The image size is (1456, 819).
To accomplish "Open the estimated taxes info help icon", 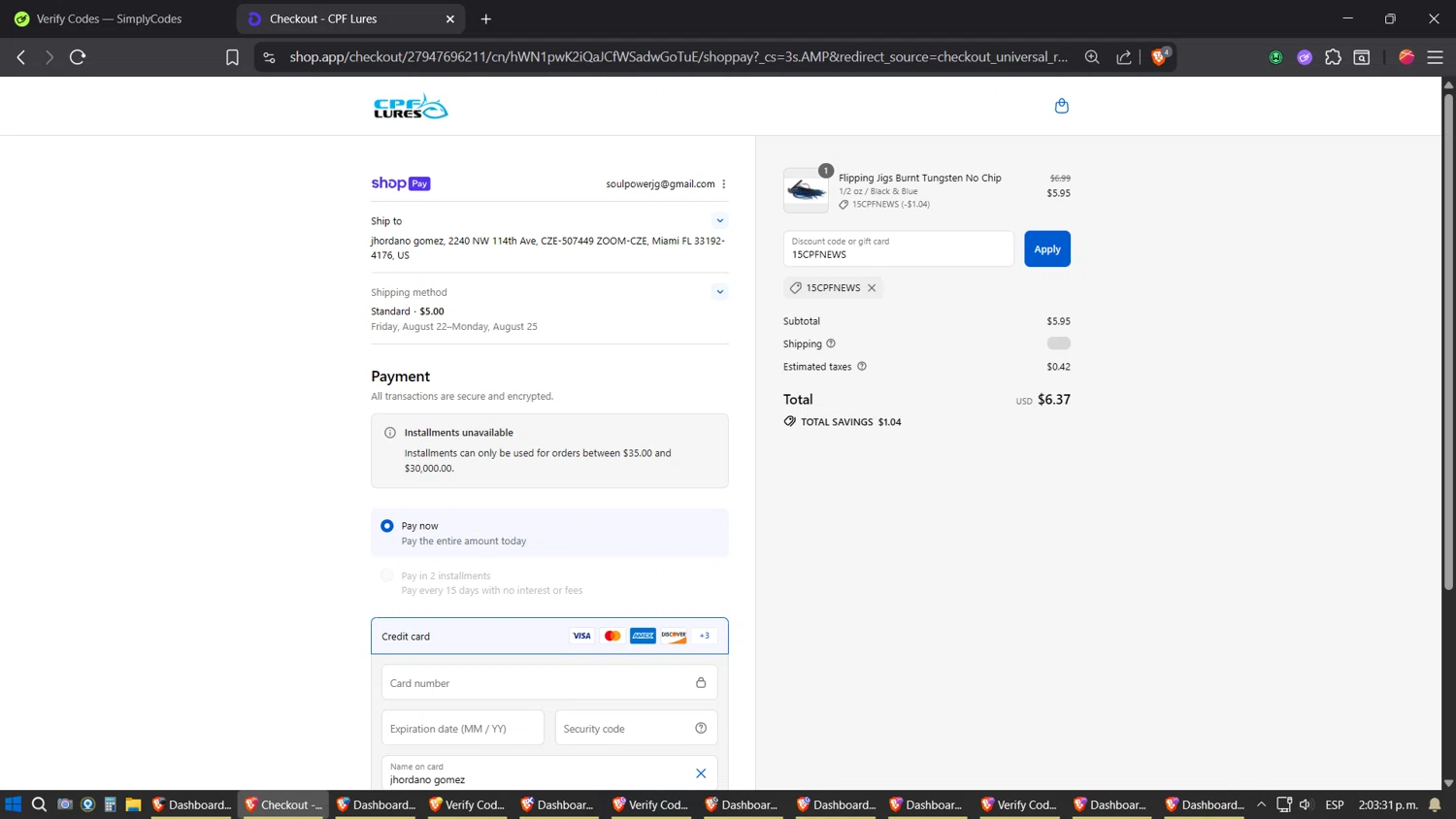I will (x=862, y=367).
